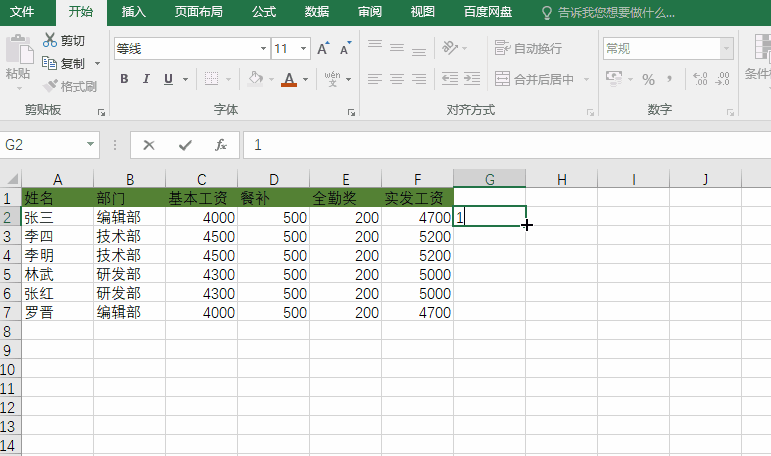Image resolution: width=771 pixels, height=456 pixels.
Task: Expand the Copy options arrow
Action: [97, 63]
